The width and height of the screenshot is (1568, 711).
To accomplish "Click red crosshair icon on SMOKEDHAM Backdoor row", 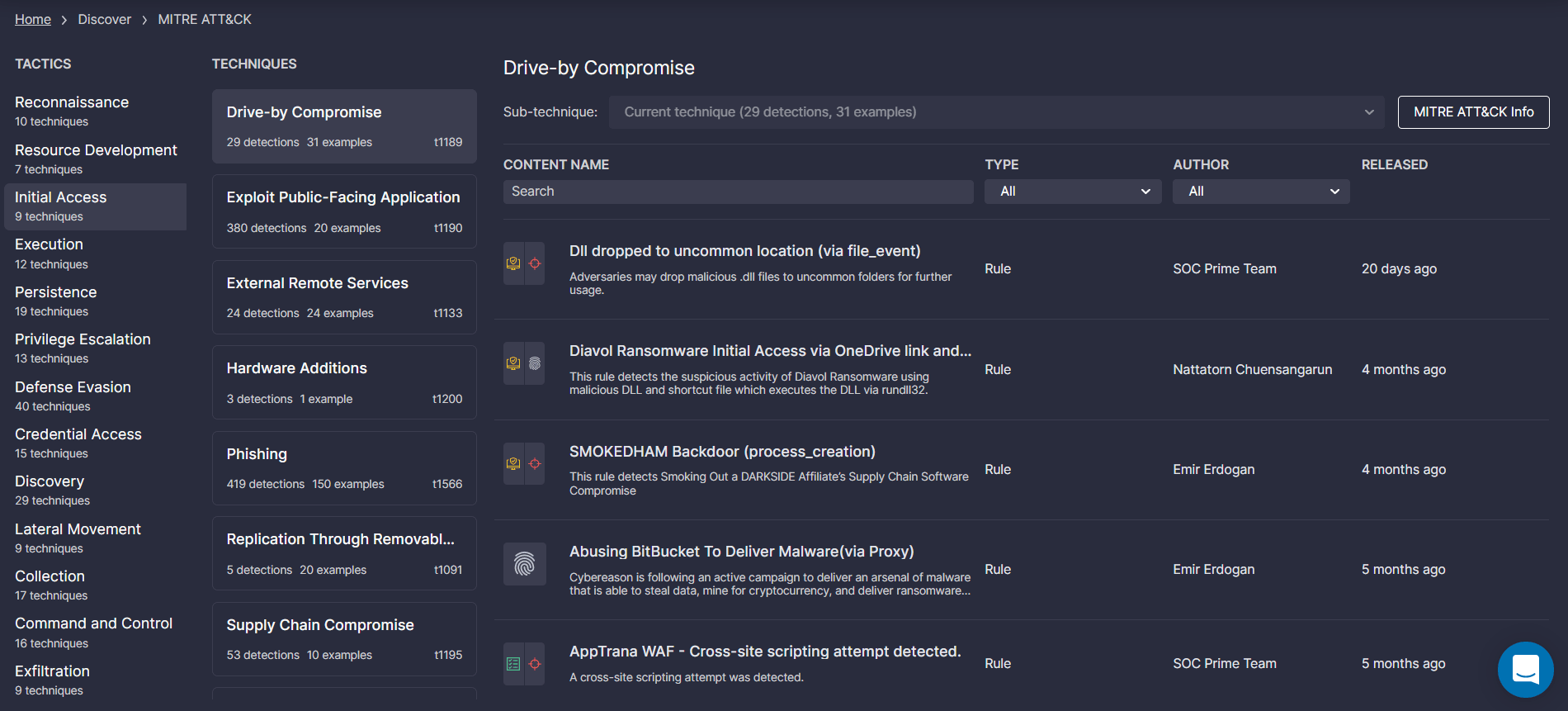I will point(535,463).
